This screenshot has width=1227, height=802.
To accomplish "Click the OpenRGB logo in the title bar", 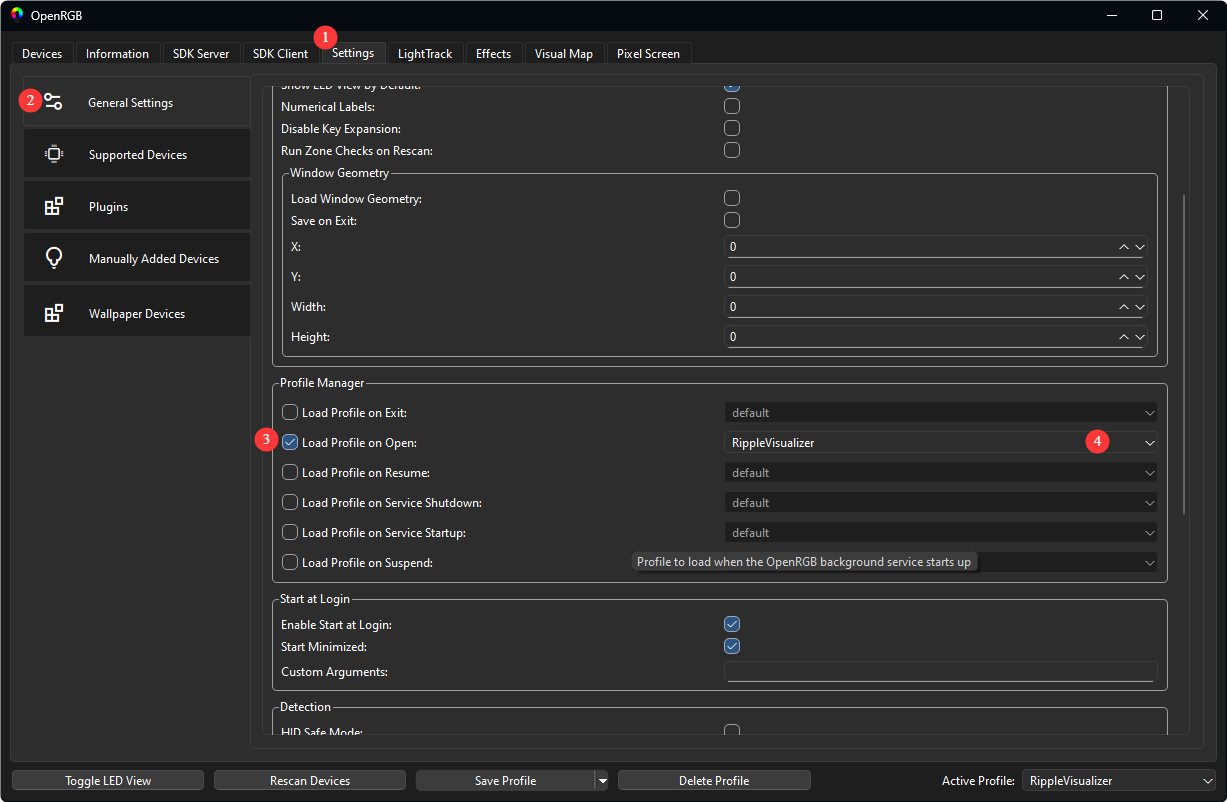I will coord(17,15).
